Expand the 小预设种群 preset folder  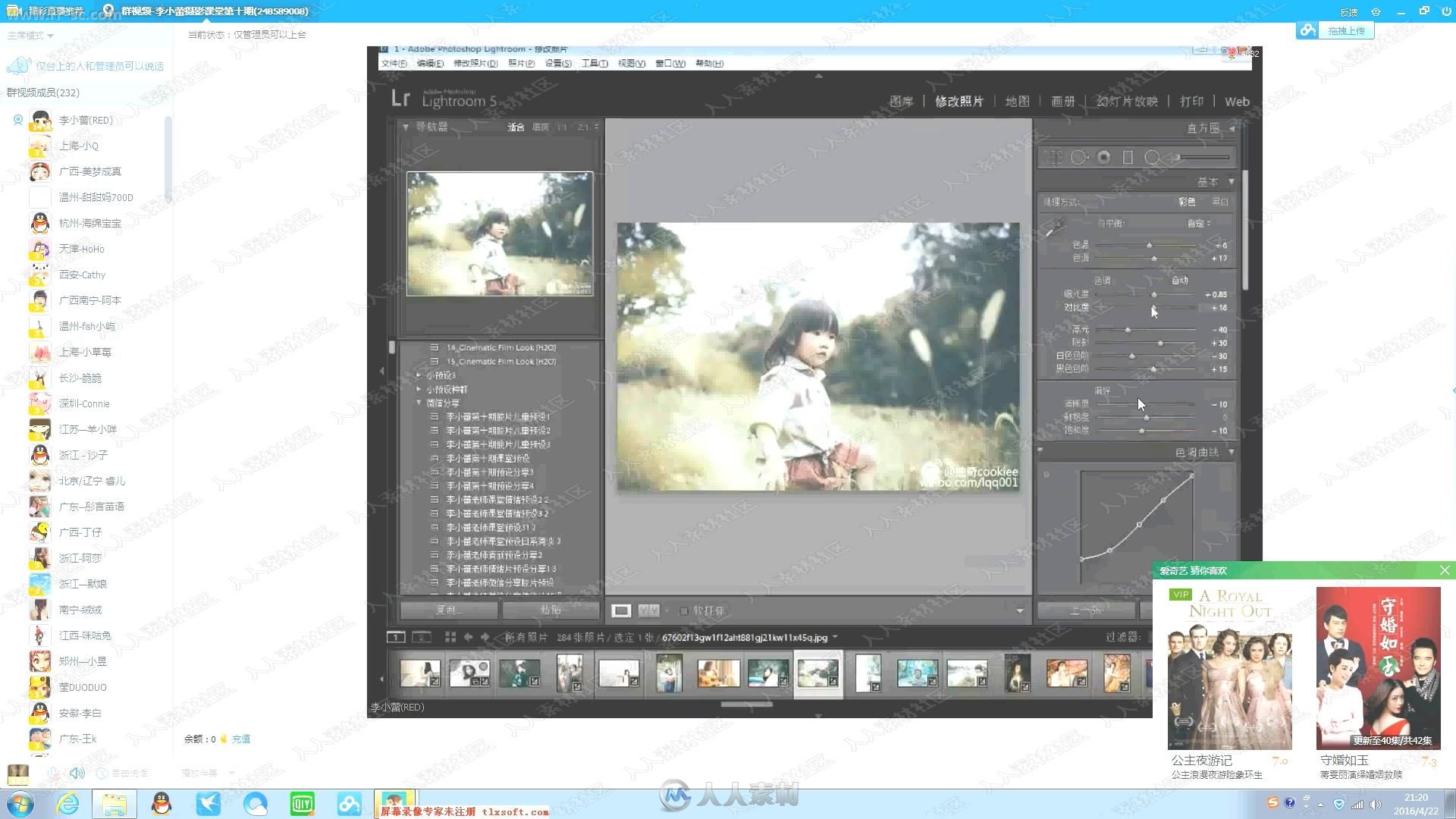419,390
